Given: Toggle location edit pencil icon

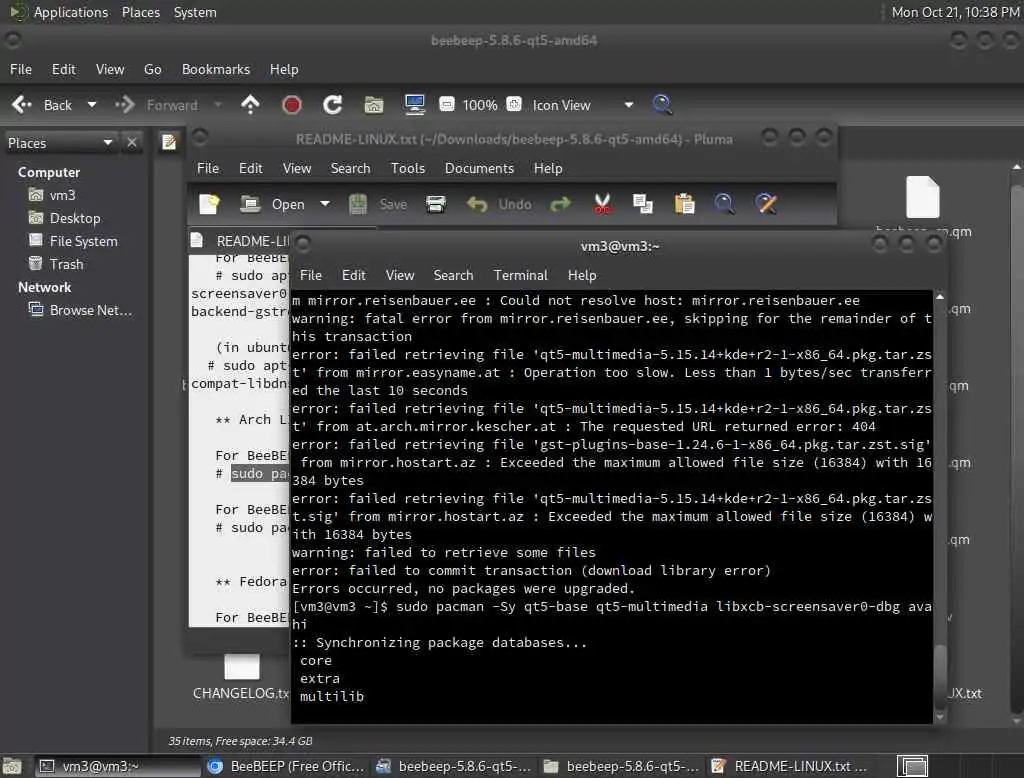Looking at the screenshot, I should (x=168, y=142).
